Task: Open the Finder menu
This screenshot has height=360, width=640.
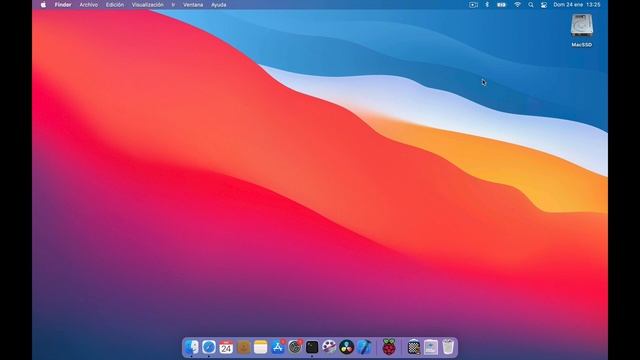Action: click(63, 5)
